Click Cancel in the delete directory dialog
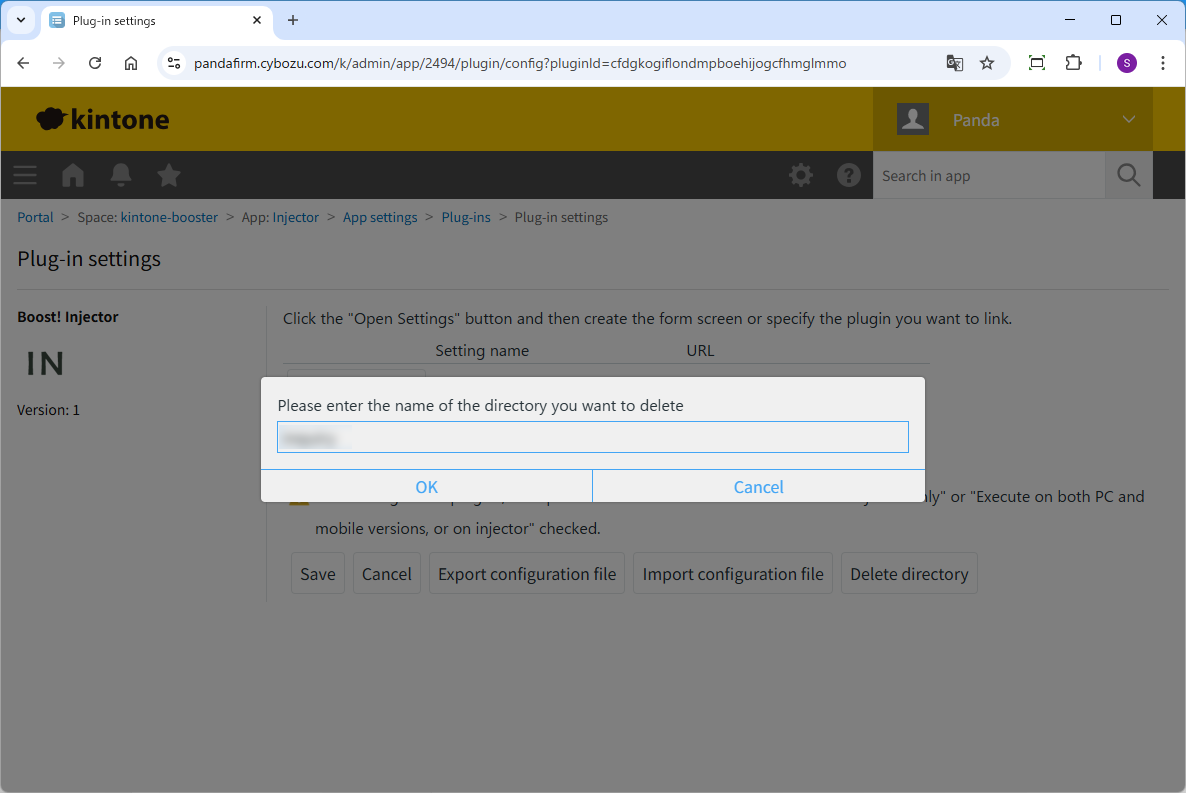This screenshot has width=1186, height=793. pyautogui.click(x=758, y=487)
